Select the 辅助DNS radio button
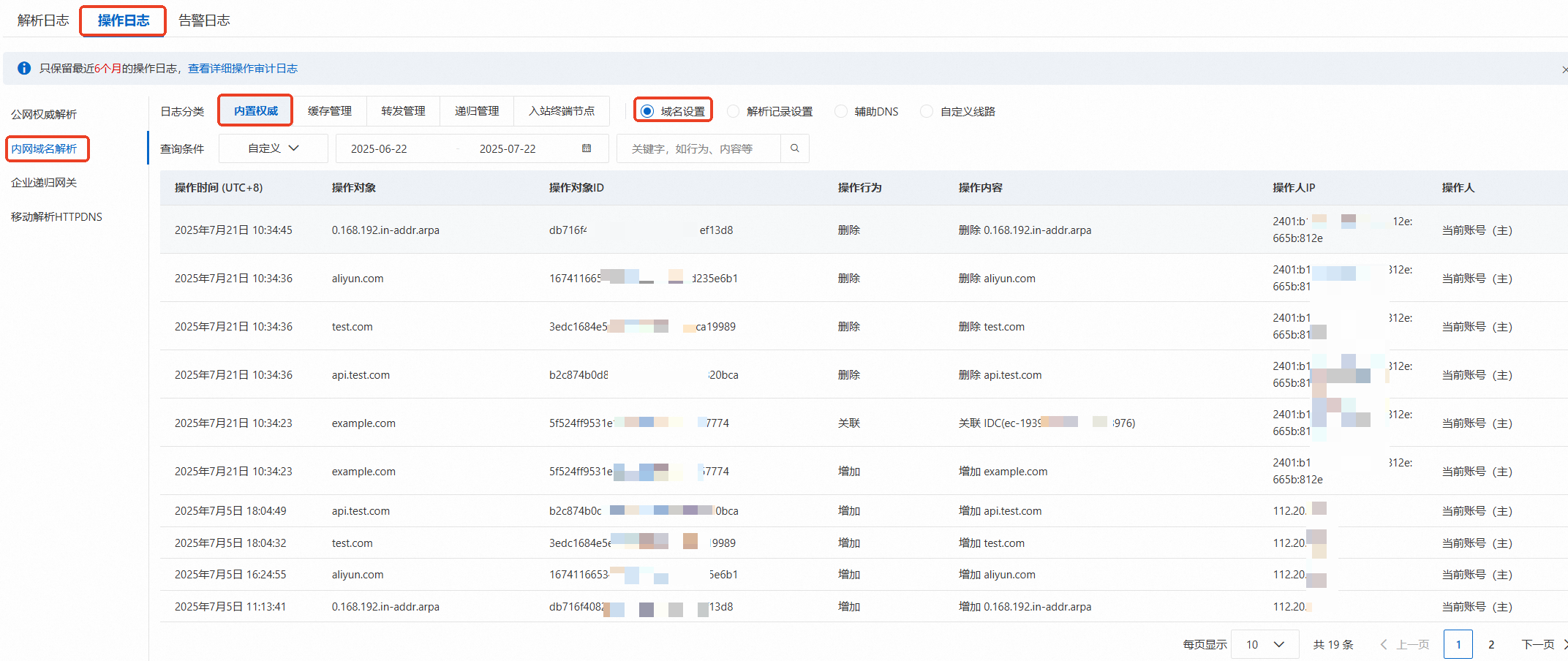Image resolution: width=1568 pixels, height=661 pixels. 841,111
